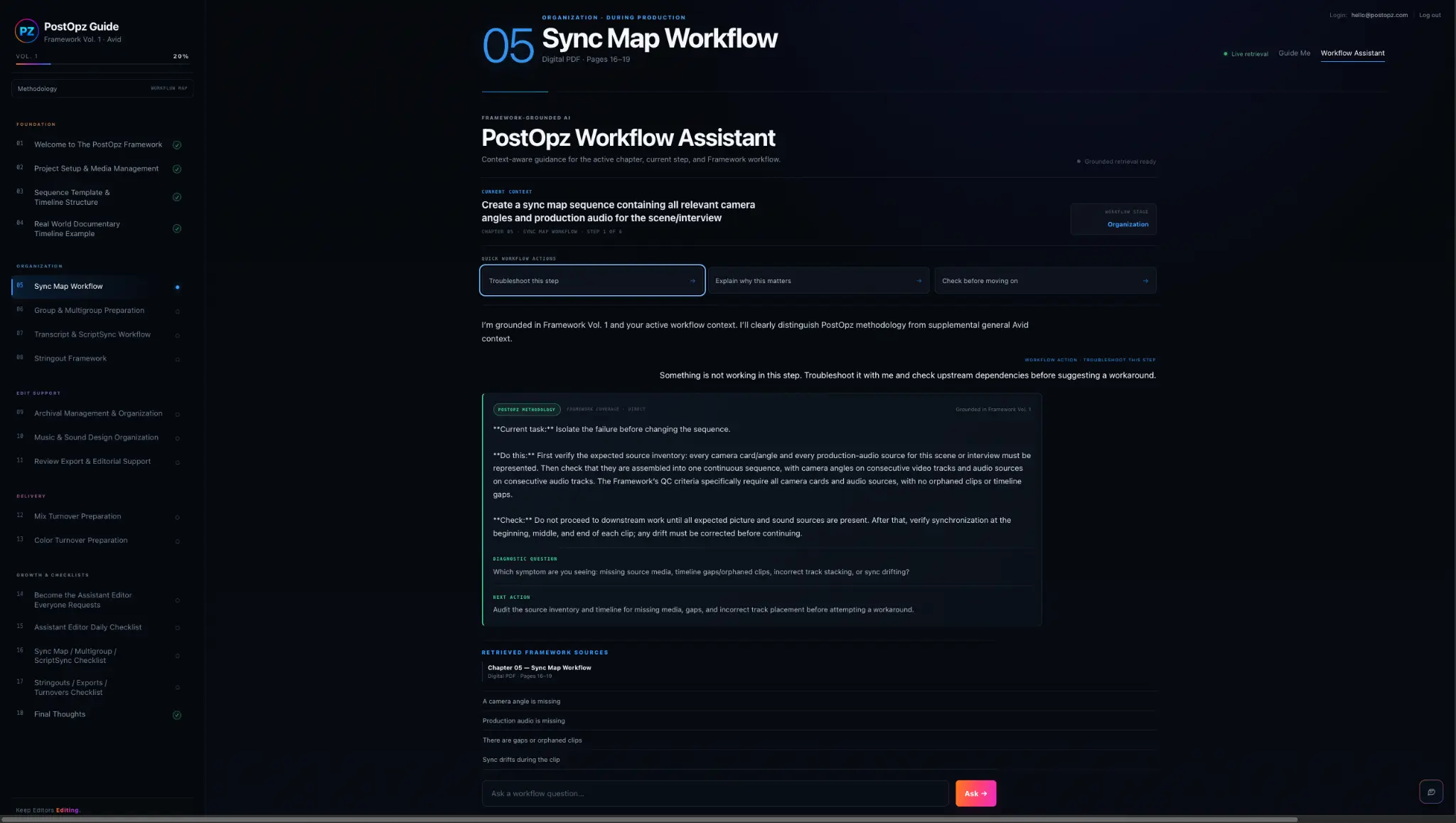Open Real World Documentary Timeline Example chapter
Screen dimensions: 1456x823
point(77,229)
